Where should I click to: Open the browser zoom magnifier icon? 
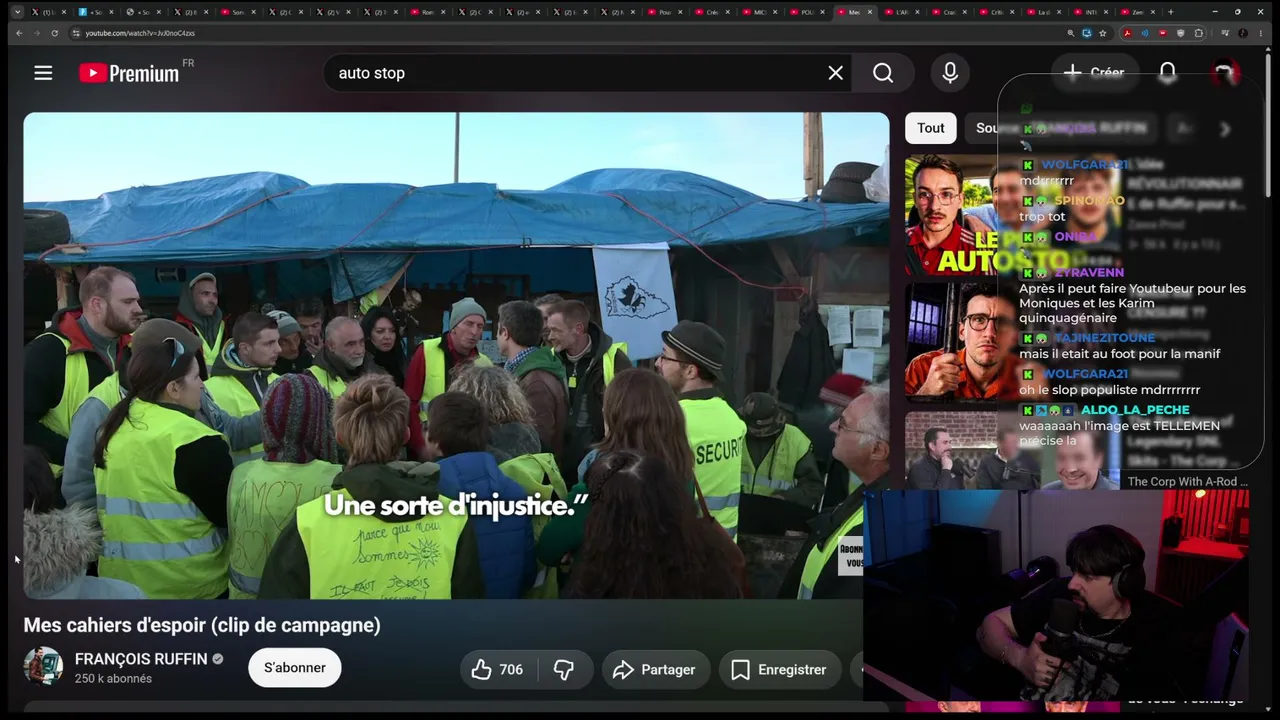click(x=1070, y=33)
